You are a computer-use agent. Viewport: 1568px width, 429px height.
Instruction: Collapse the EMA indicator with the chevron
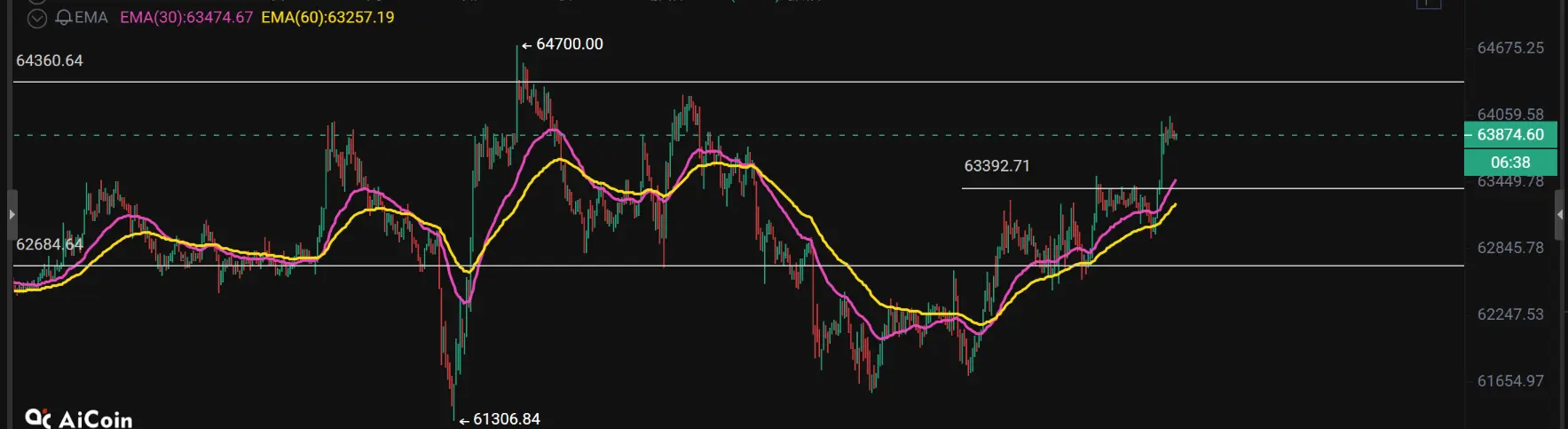click(x=36, y=18)
